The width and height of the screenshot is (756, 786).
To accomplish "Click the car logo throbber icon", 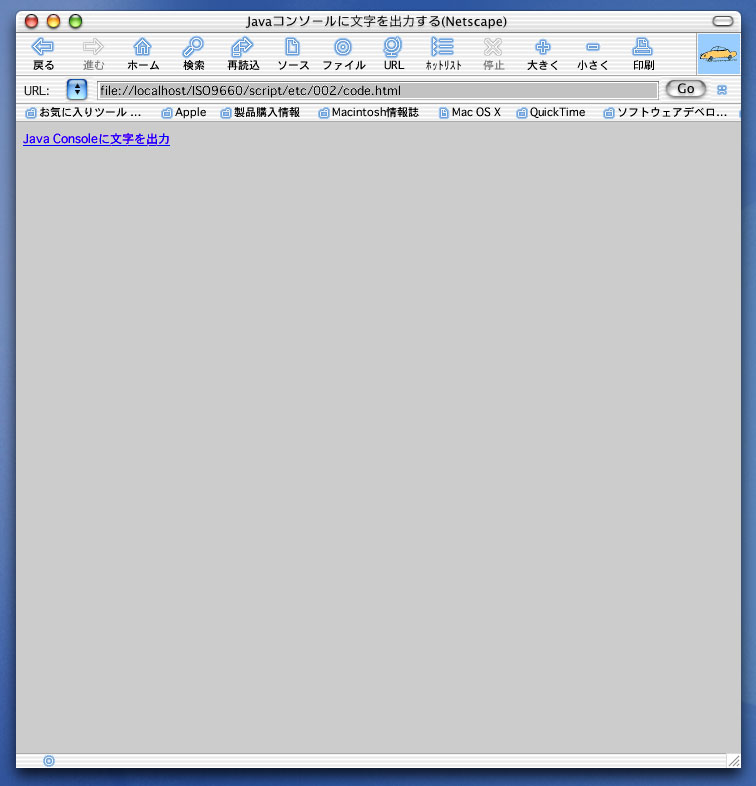I will tap(718, 54).
